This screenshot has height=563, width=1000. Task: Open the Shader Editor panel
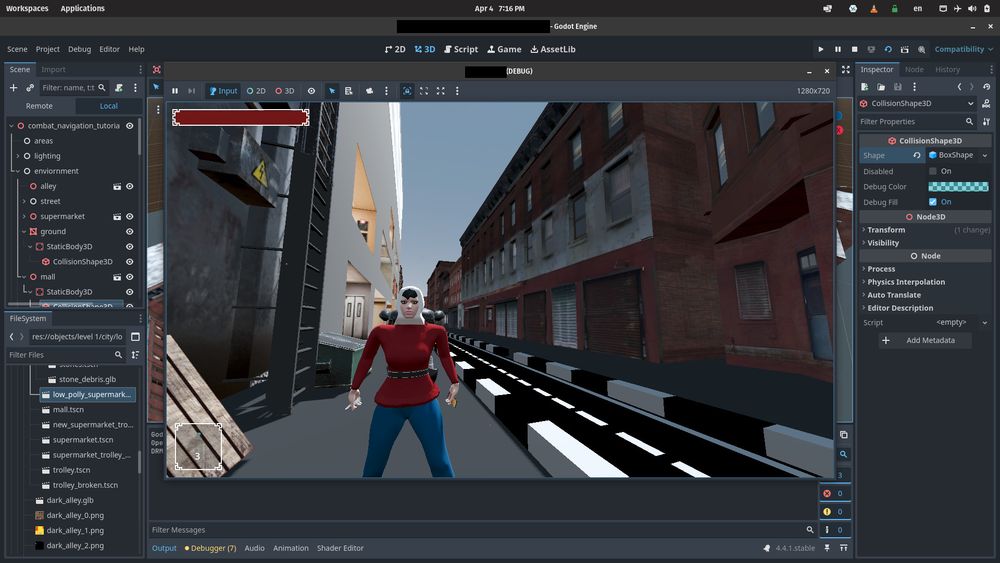coord(340,548)
